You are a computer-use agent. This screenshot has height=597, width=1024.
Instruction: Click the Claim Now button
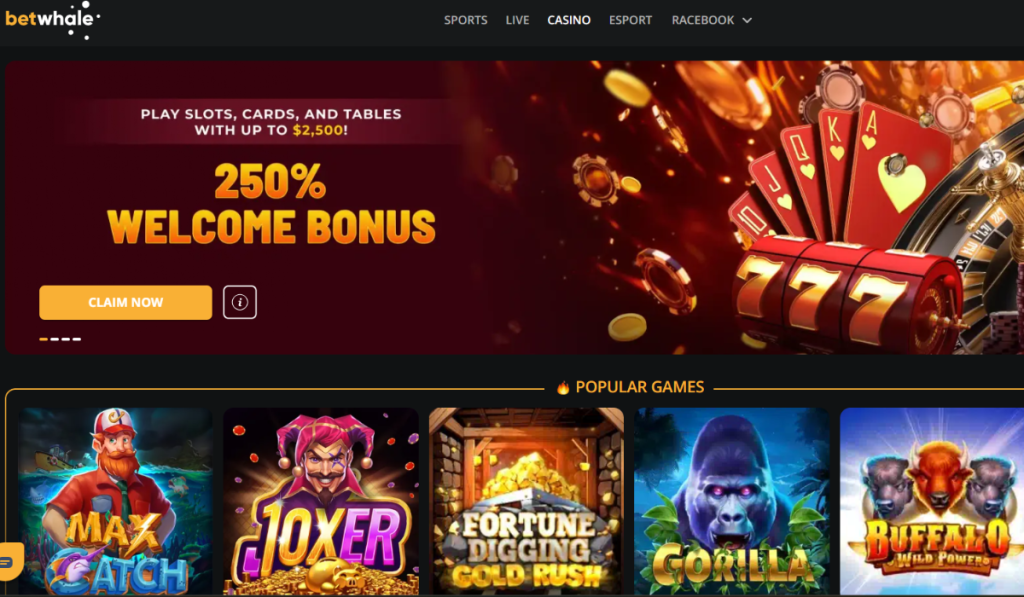pyautogui.click(x=125, y=302)
